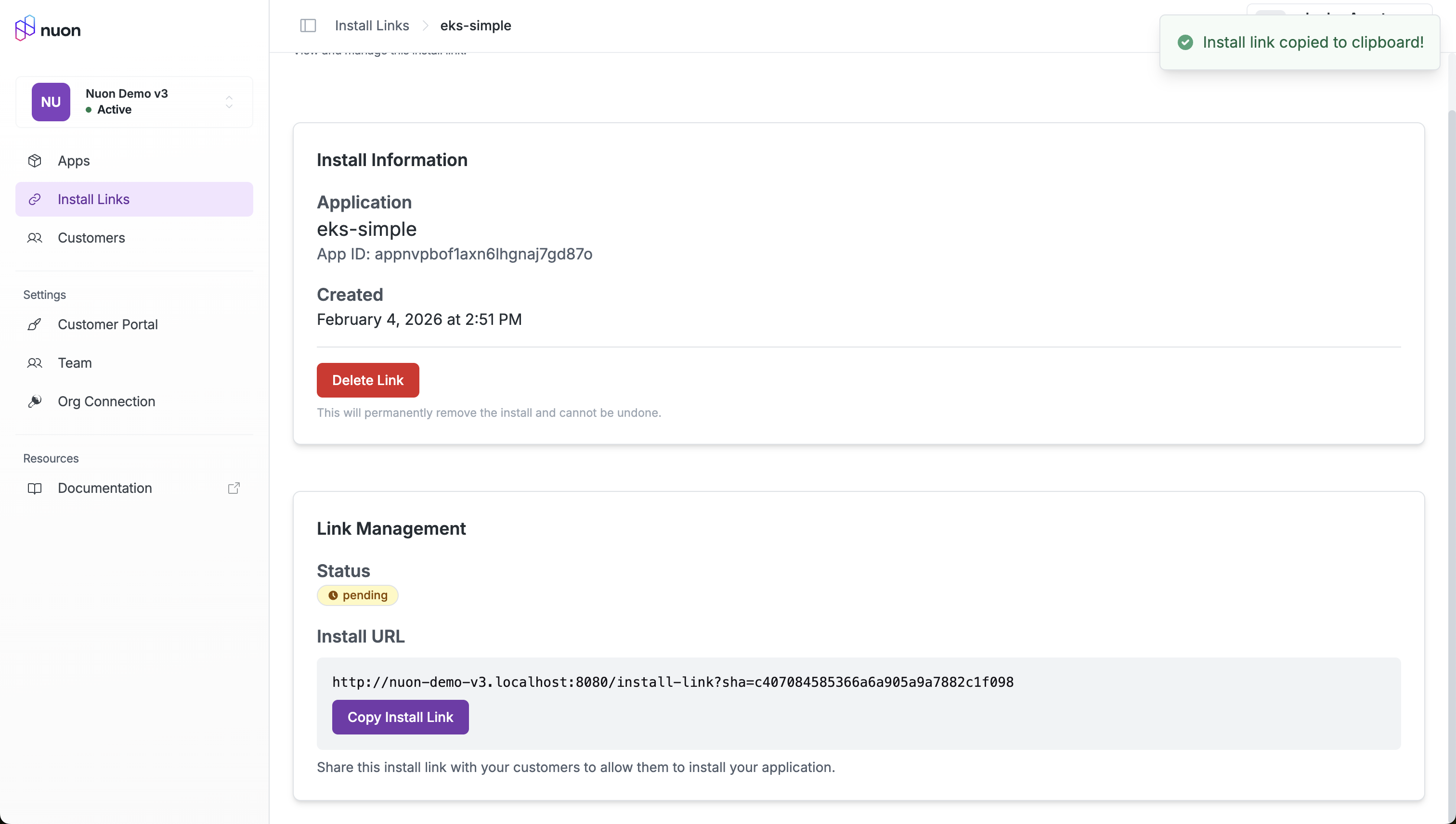
Task: Click the Customer Portal brush icon
Action: point(35,324)
